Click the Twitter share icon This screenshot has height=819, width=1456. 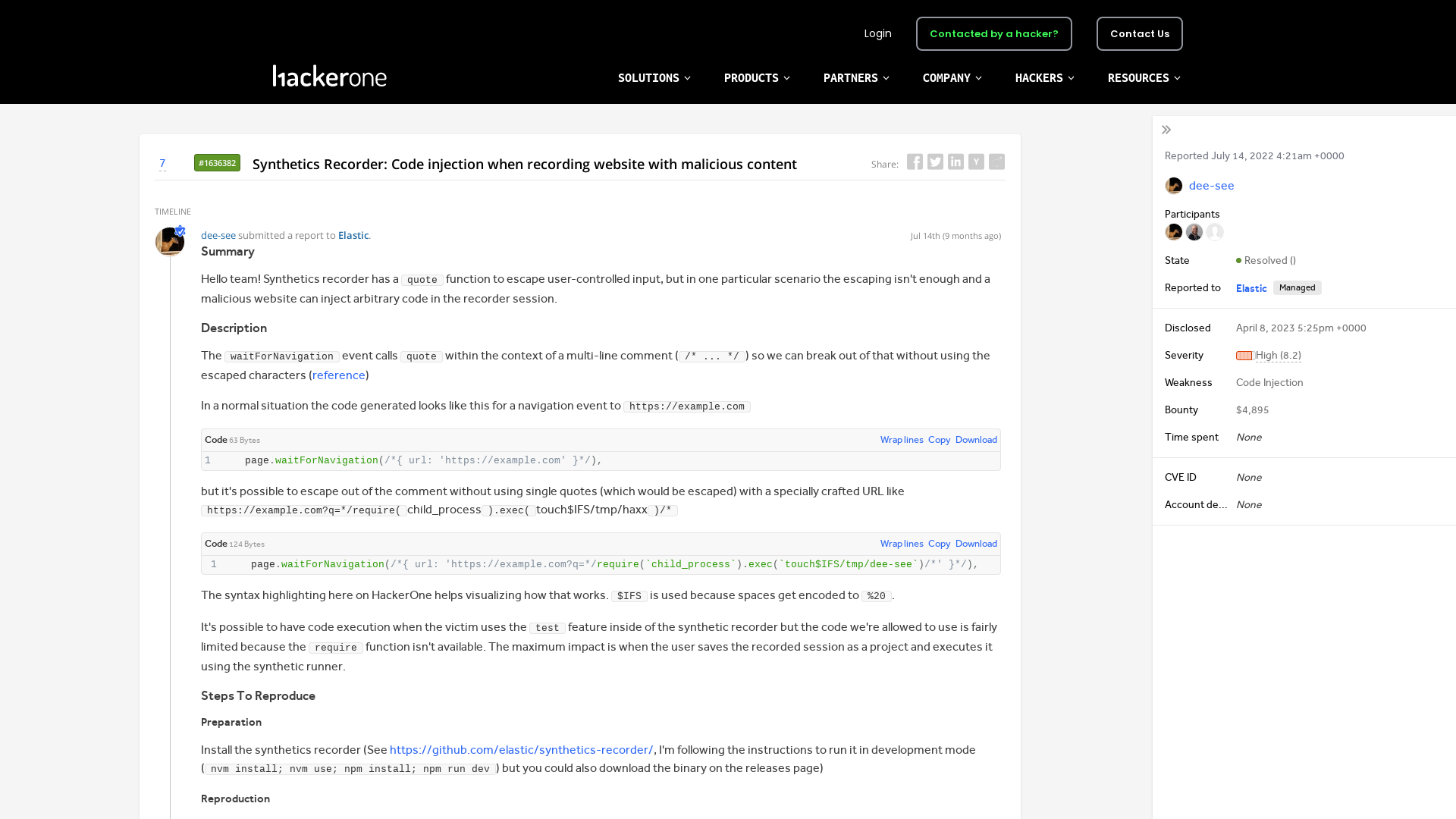click(935, 162)
